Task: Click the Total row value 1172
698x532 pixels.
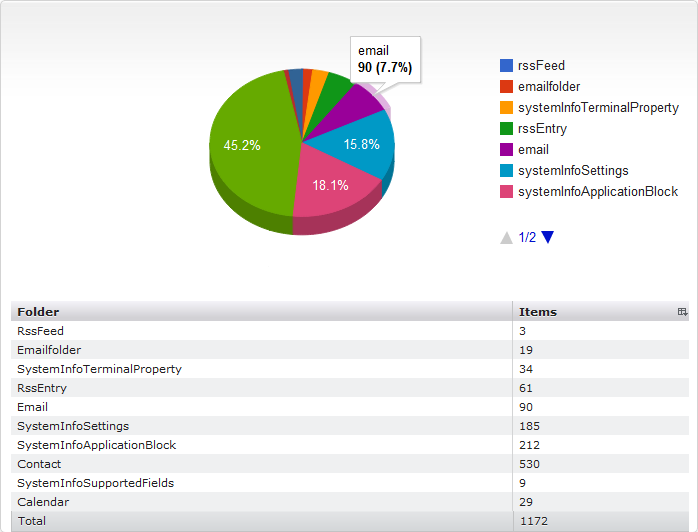Action: 534,521
